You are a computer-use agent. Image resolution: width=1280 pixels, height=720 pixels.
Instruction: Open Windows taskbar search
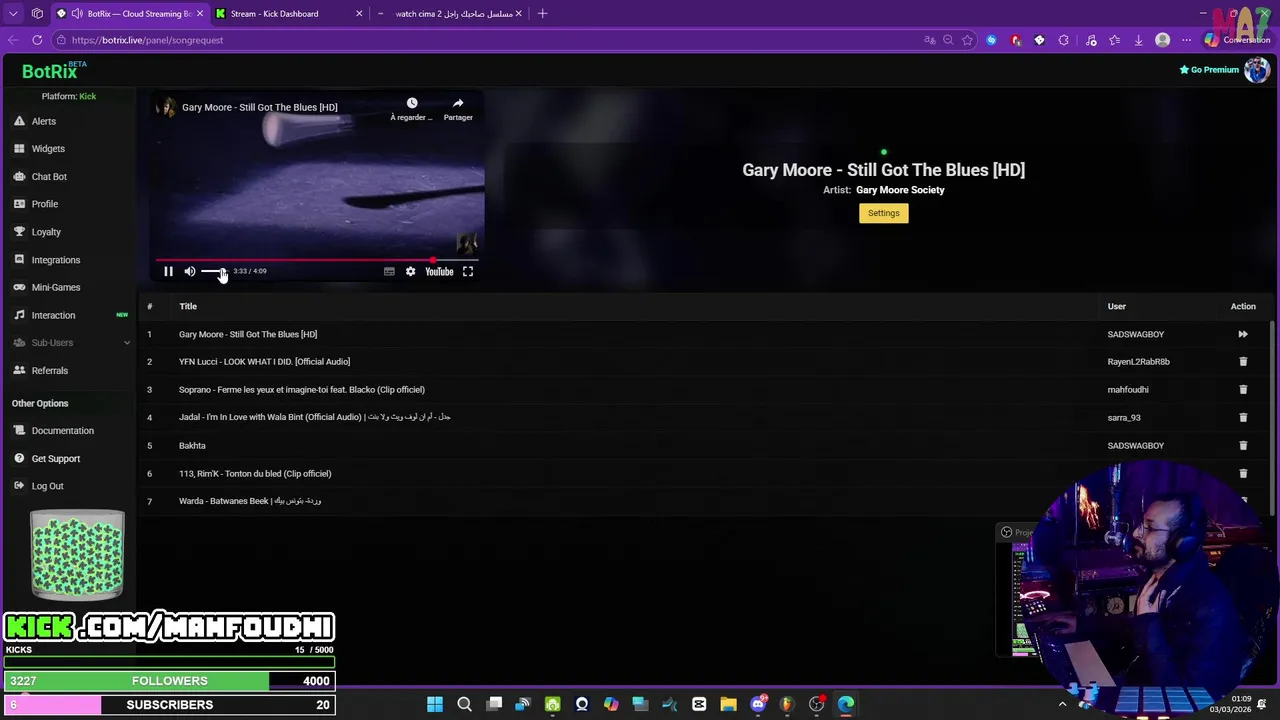tap(464, 704)
